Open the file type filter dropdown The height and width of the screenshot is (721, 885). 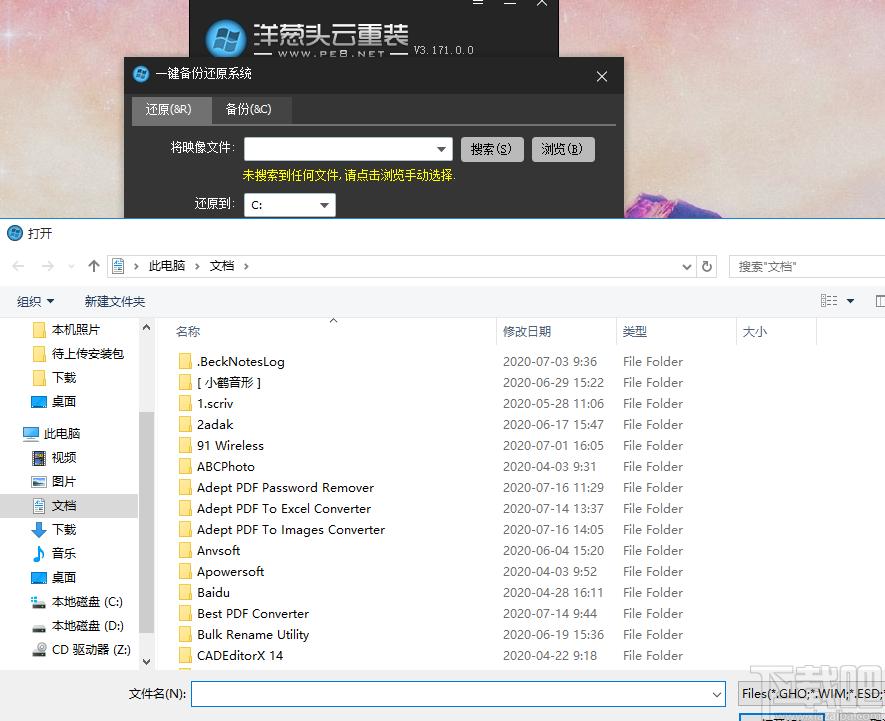[810, 694]
